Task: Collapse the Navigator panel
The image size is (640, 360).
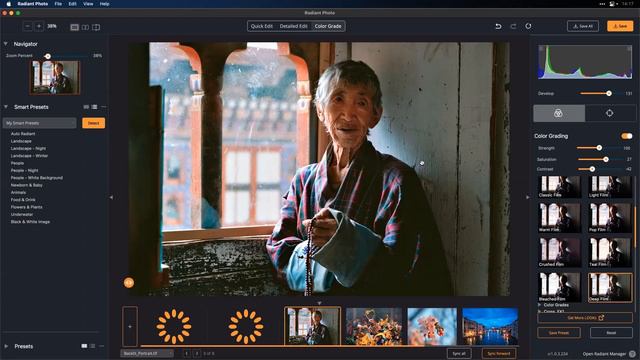Action: coord(6,44)
